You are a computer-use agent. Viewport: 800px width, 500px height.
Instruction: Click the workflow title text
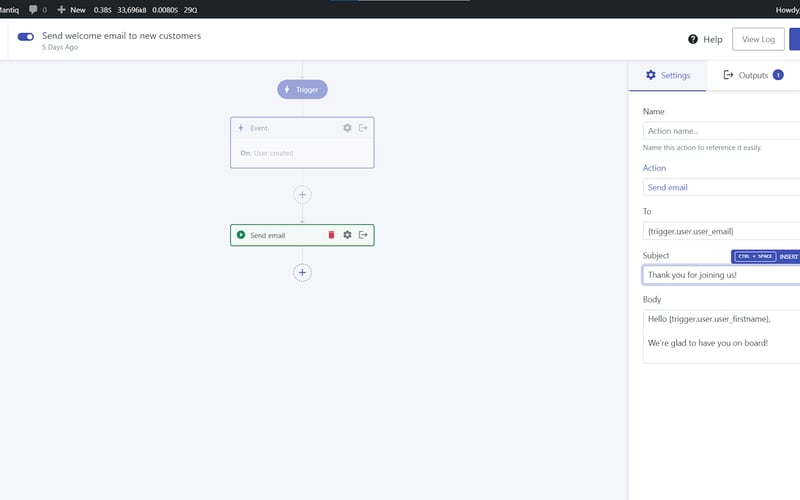point(121,36)
